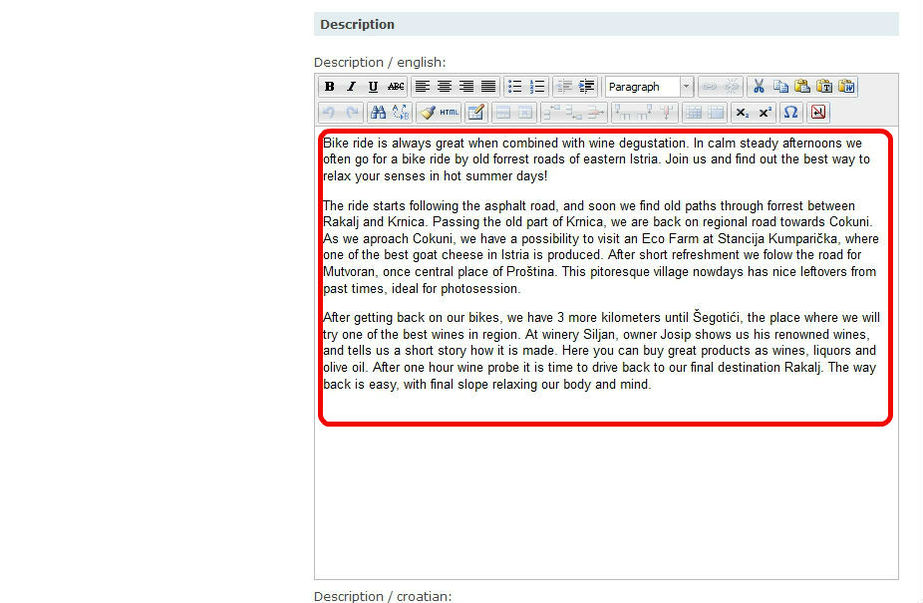Open the Paragraph format dropdown
The image size is (923, 603).
click(648, 86)
